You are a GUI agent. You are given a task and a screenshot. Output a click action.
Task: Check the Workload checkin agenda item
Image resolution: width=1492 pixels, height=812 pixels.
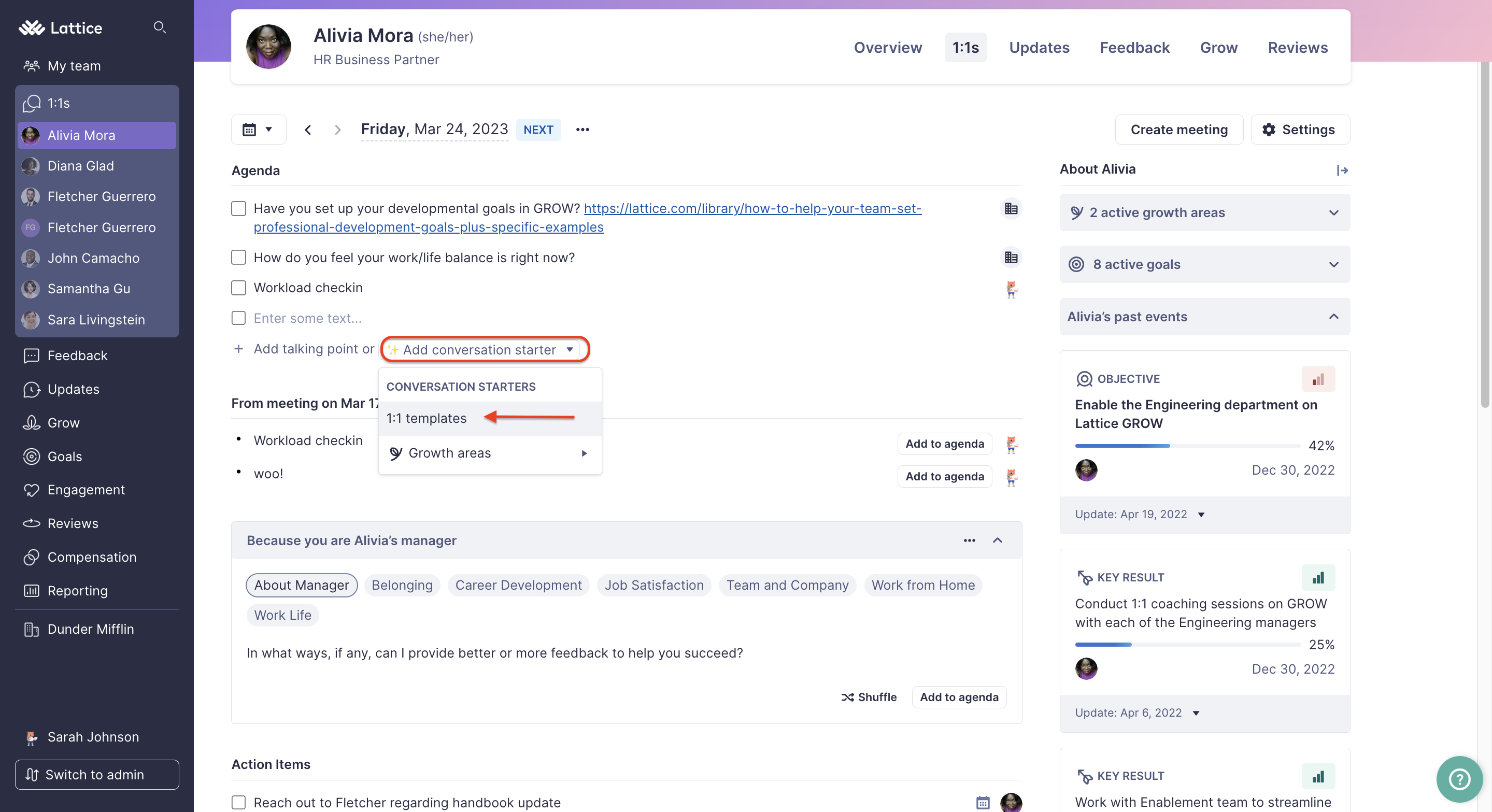[238, 288]
